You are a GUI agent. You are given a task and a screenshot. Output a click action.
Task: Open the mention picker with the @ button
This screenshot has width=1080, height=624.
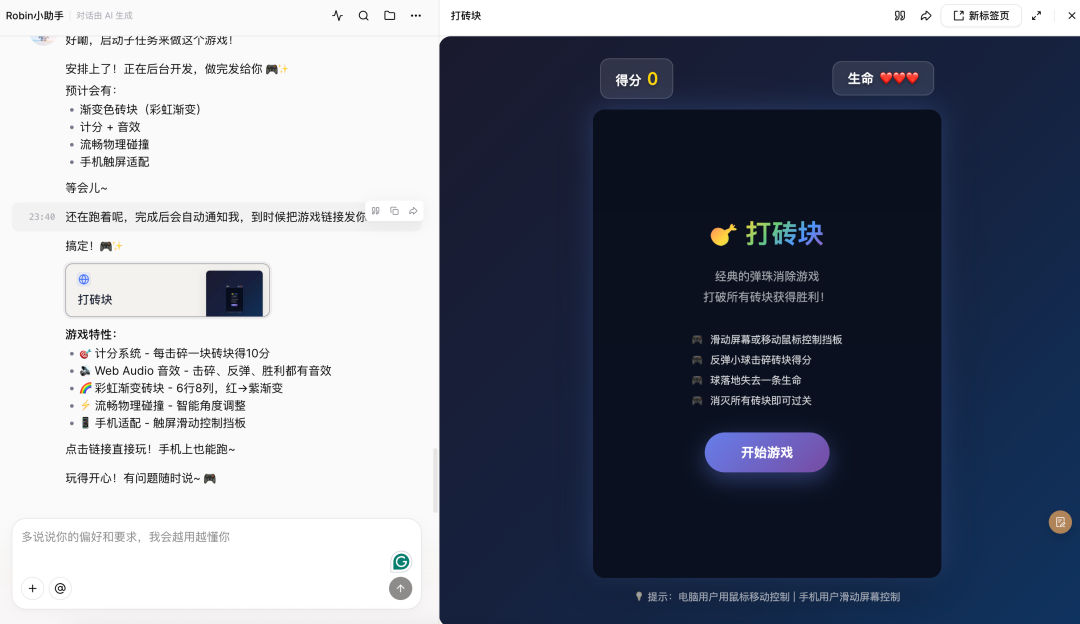tap(60, 588)
